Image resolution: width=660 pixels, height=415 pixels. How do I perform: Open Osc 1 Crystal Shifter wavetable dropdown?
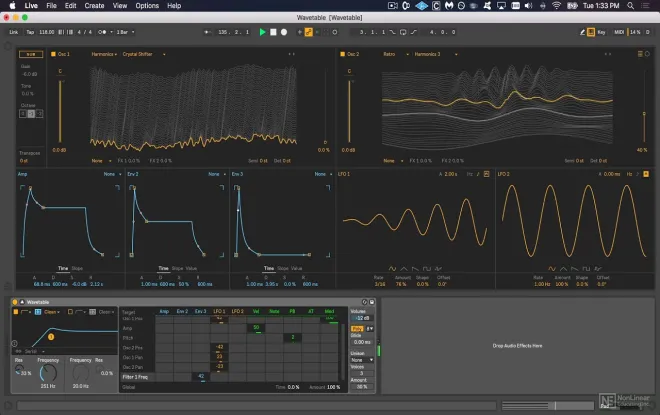tap(144, 54)
